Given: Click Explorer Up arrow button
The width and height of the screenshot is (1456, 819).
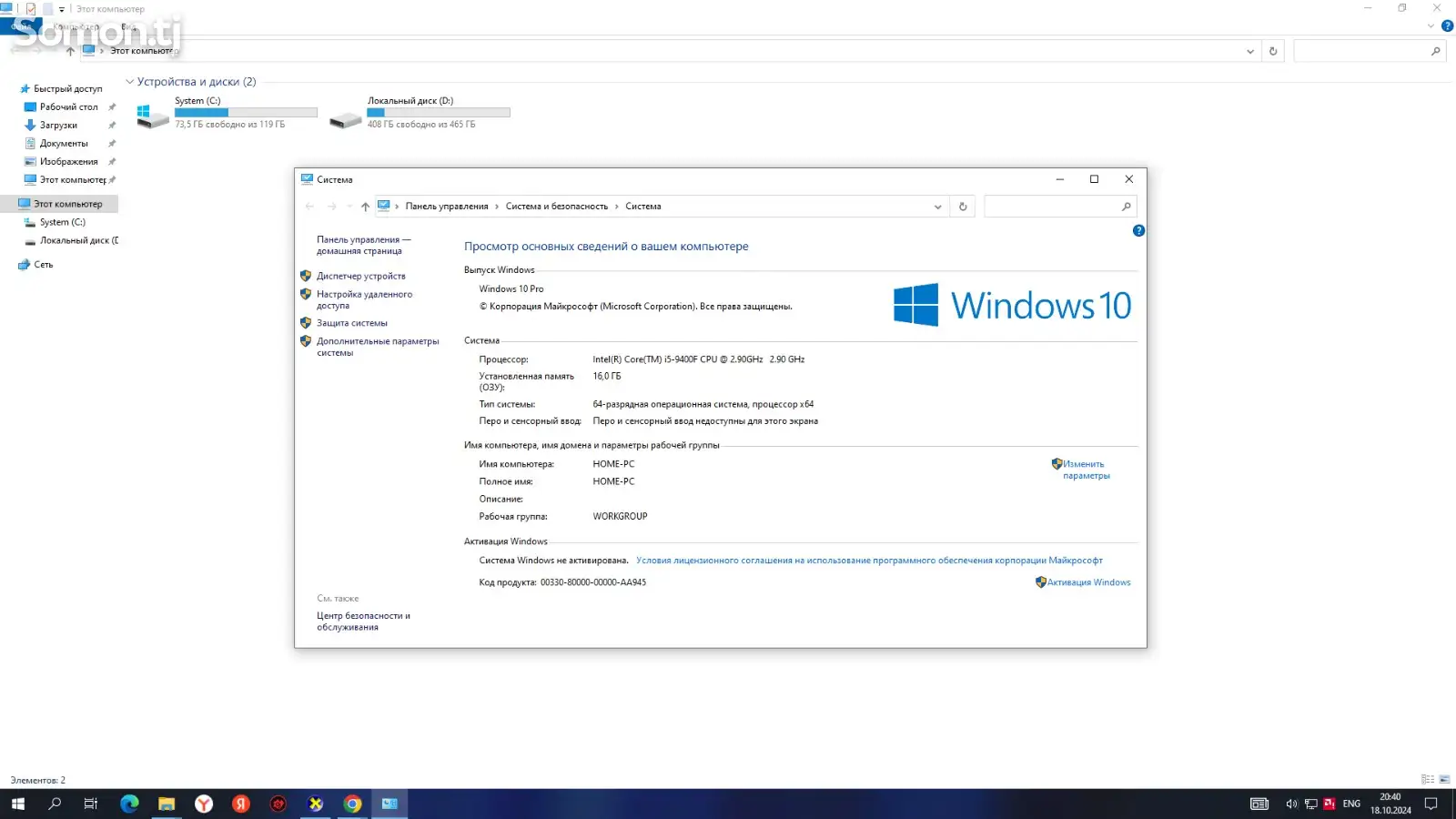Looking at the screenshot, I should click(x=70, y=51).
